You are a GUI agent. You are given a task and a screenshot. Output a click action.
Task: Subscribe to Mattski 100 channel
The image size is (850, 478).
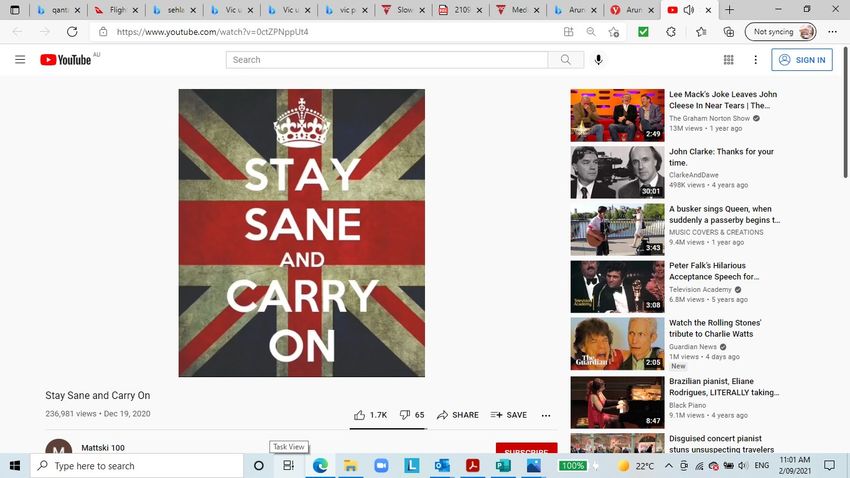point(526,448)
